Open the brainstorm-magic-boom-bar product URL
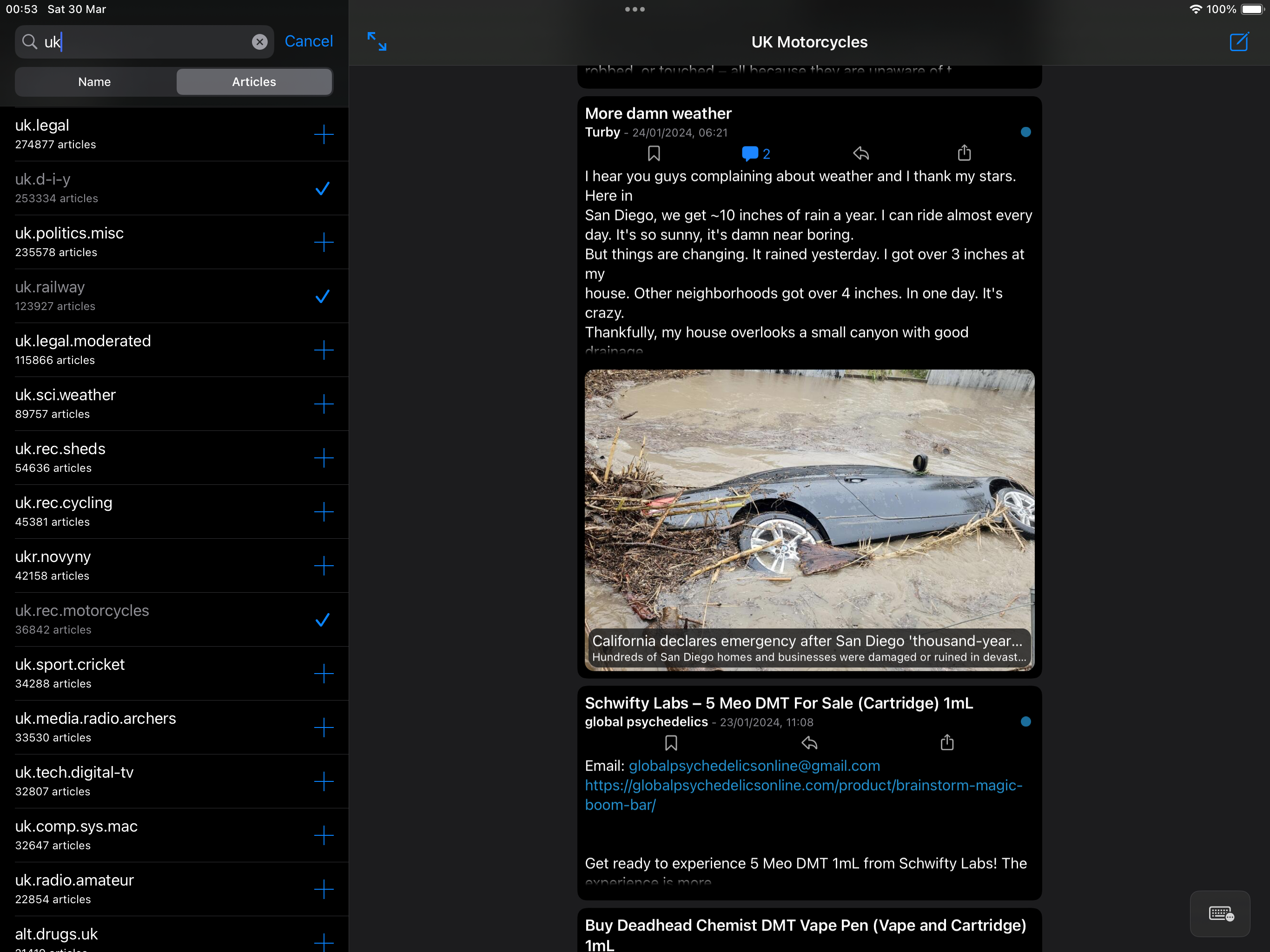This screenshot has height=952, width=1270. point(803,795)
